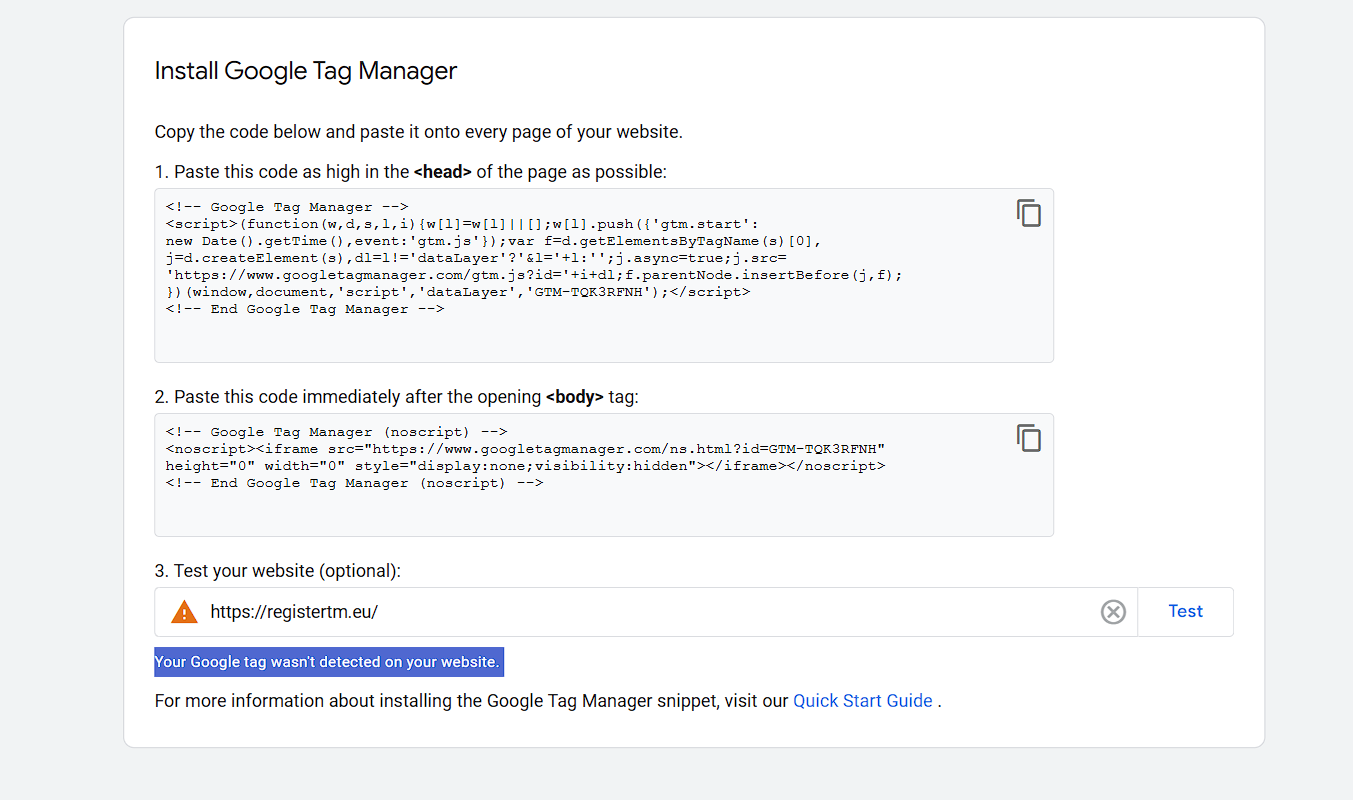The image size is (1353, 800).
Task: Copy the body noscript code snippet
Action: click(1029, 438)
